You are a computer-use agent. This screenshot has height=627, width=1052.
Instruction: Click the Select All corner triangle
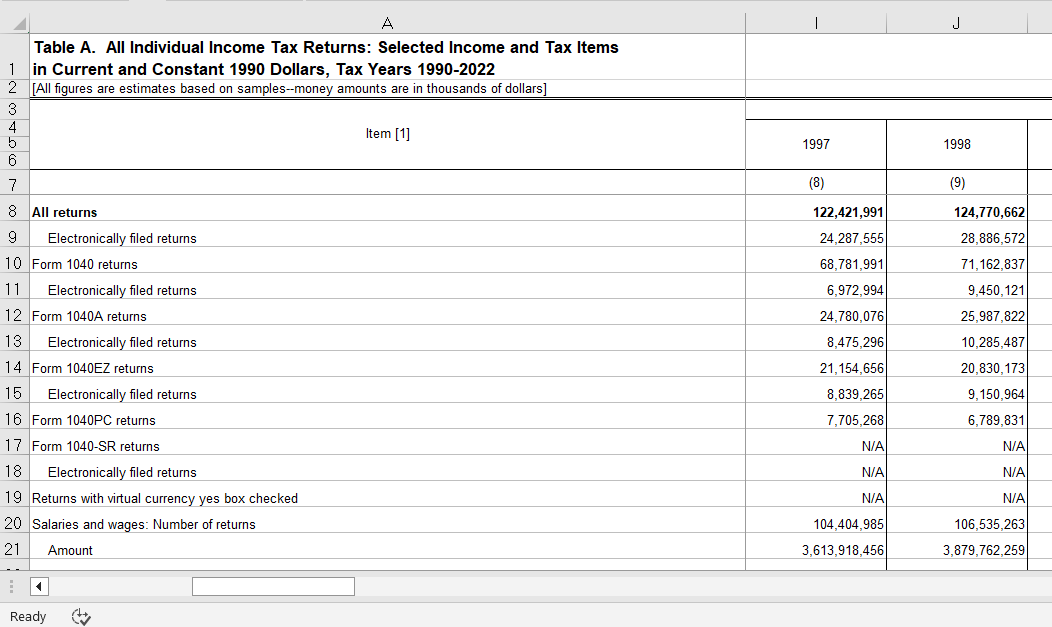pyautogui.click(x=19, y=24)
